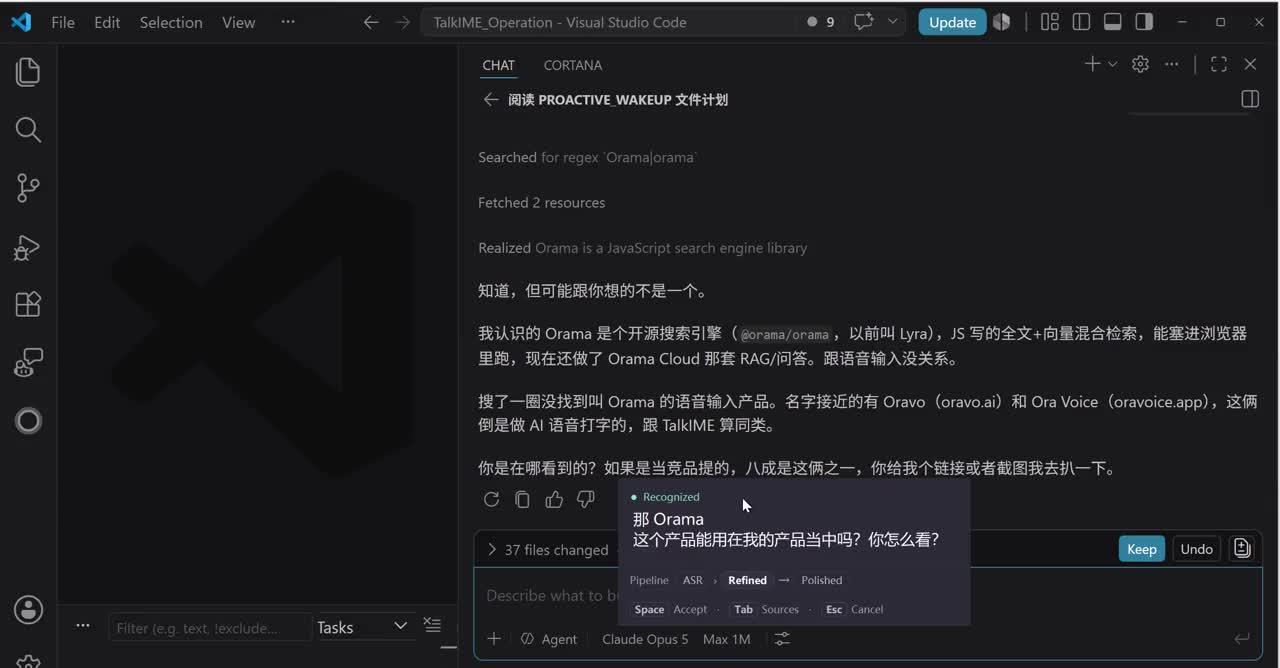Click the VS Code logo in title bar
The width and height of the screenshot is (1280, 668).
(21, 22)
